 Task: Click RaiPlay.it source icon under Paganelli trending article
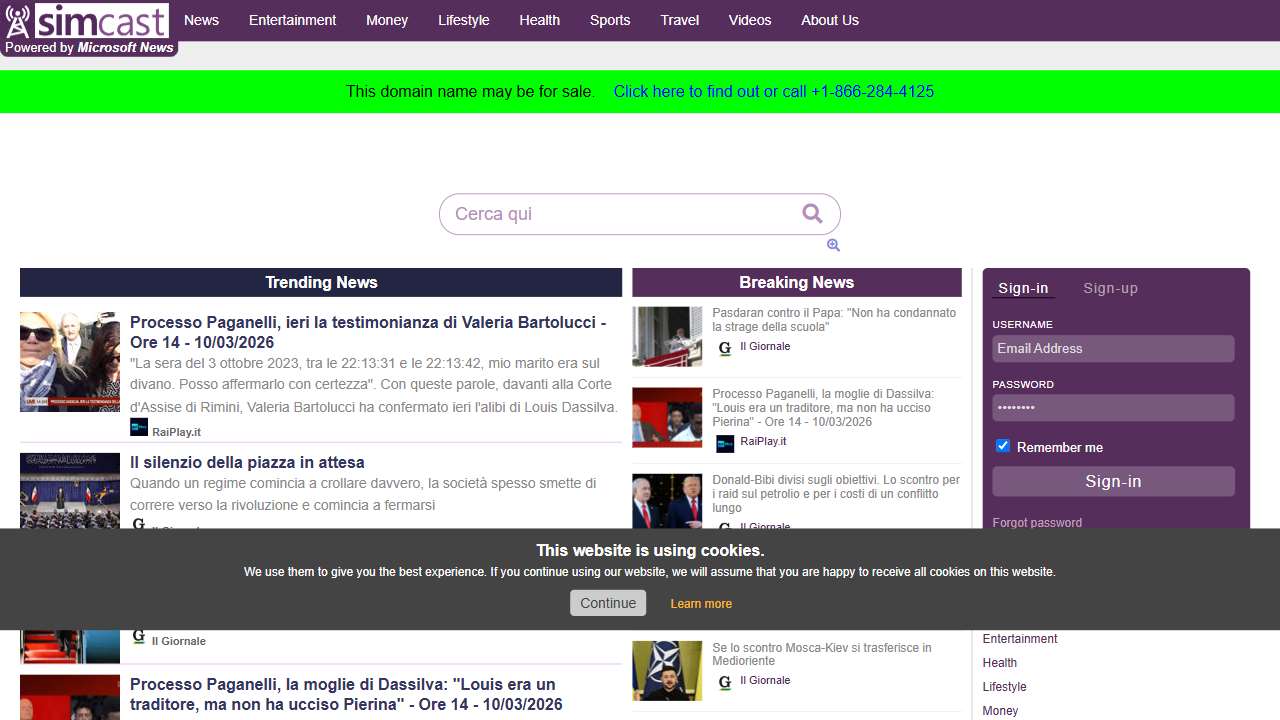139,428
